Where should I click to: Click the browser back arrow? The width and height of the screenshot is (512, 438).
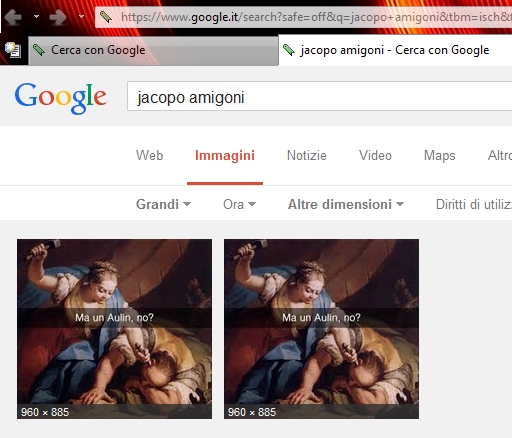[x=13, y=17]
